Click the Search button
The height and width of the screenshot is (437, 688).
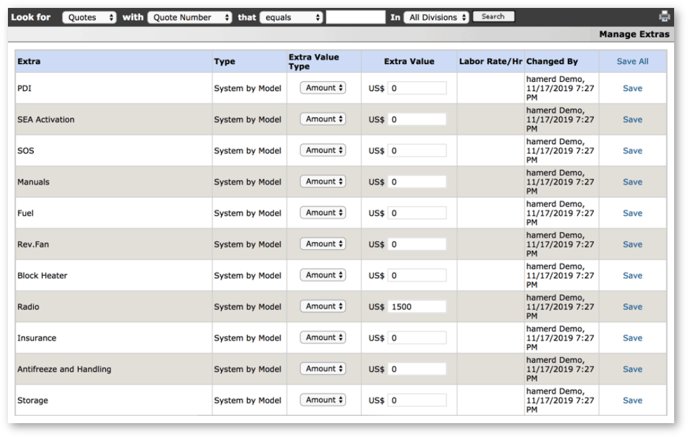(493, 17)
